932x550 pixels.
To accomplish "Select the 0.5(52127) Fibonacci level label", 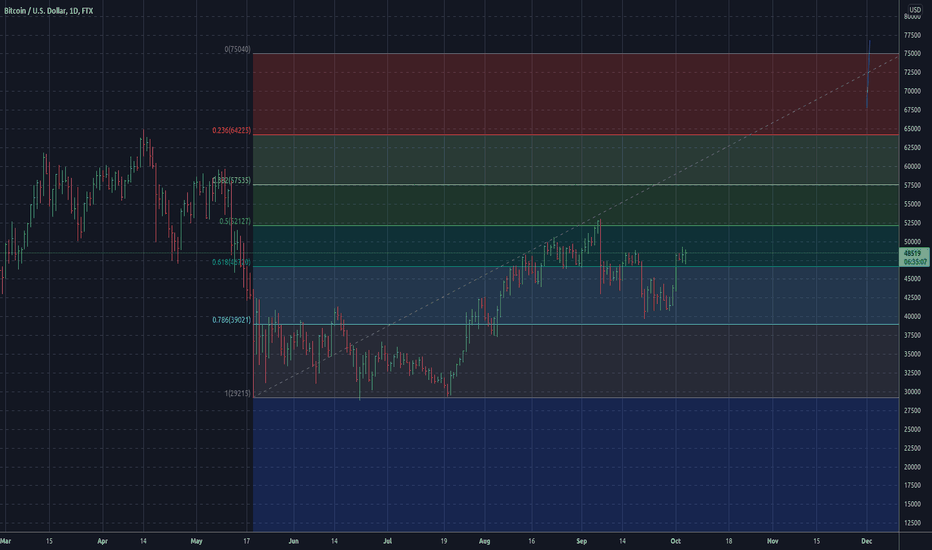I will point(235,221).
